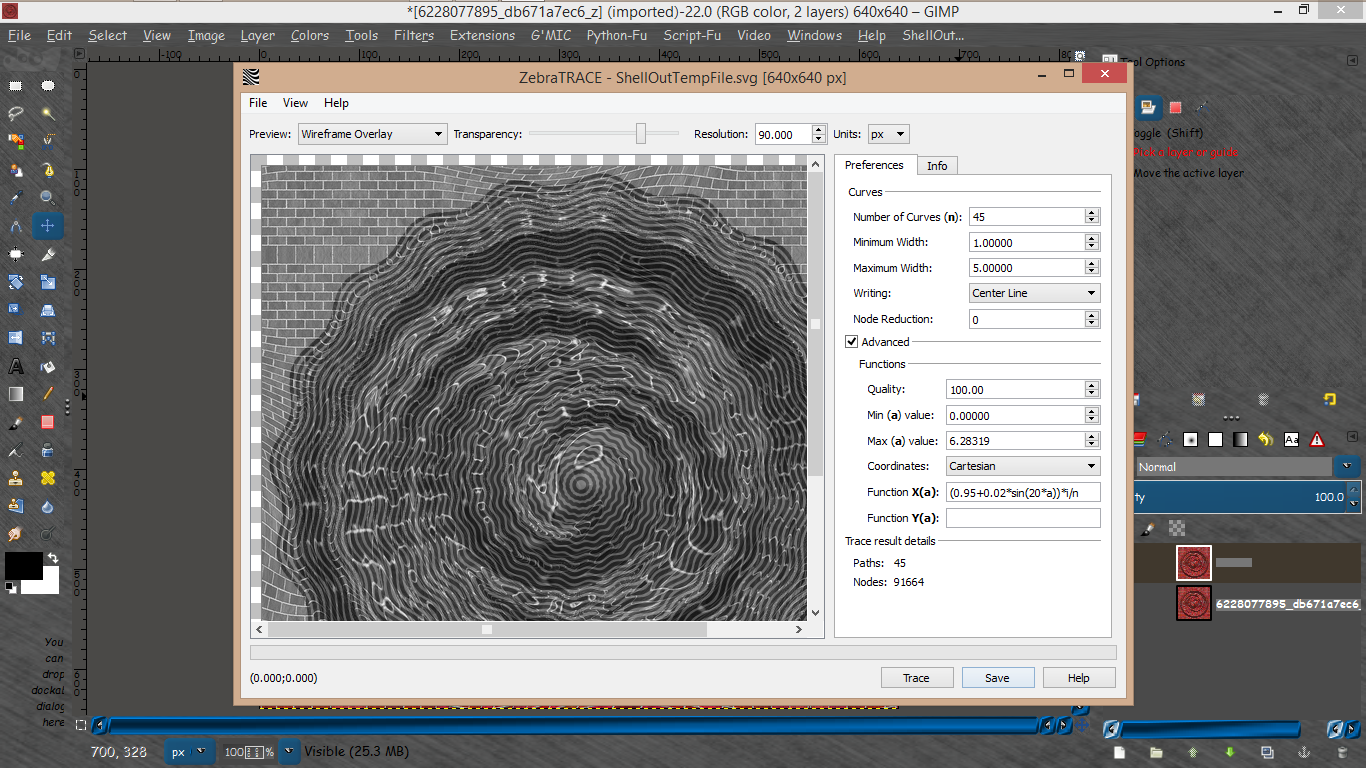Click the Number of Curves field
The image size is (1366, 768).
coord(1027,217)
